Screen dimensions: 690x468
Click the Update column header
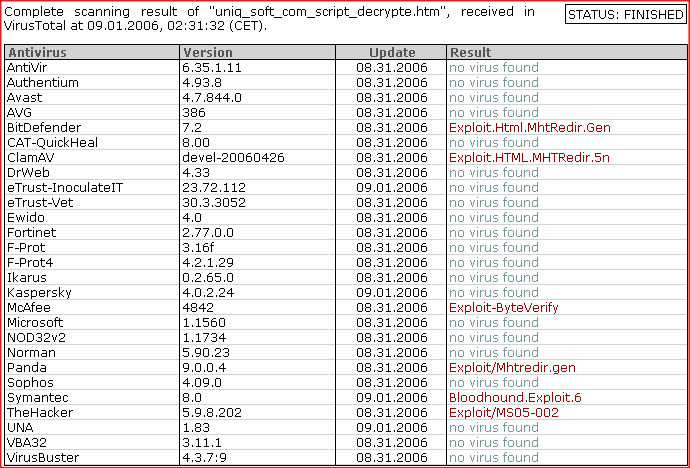[x=392, y=52]
